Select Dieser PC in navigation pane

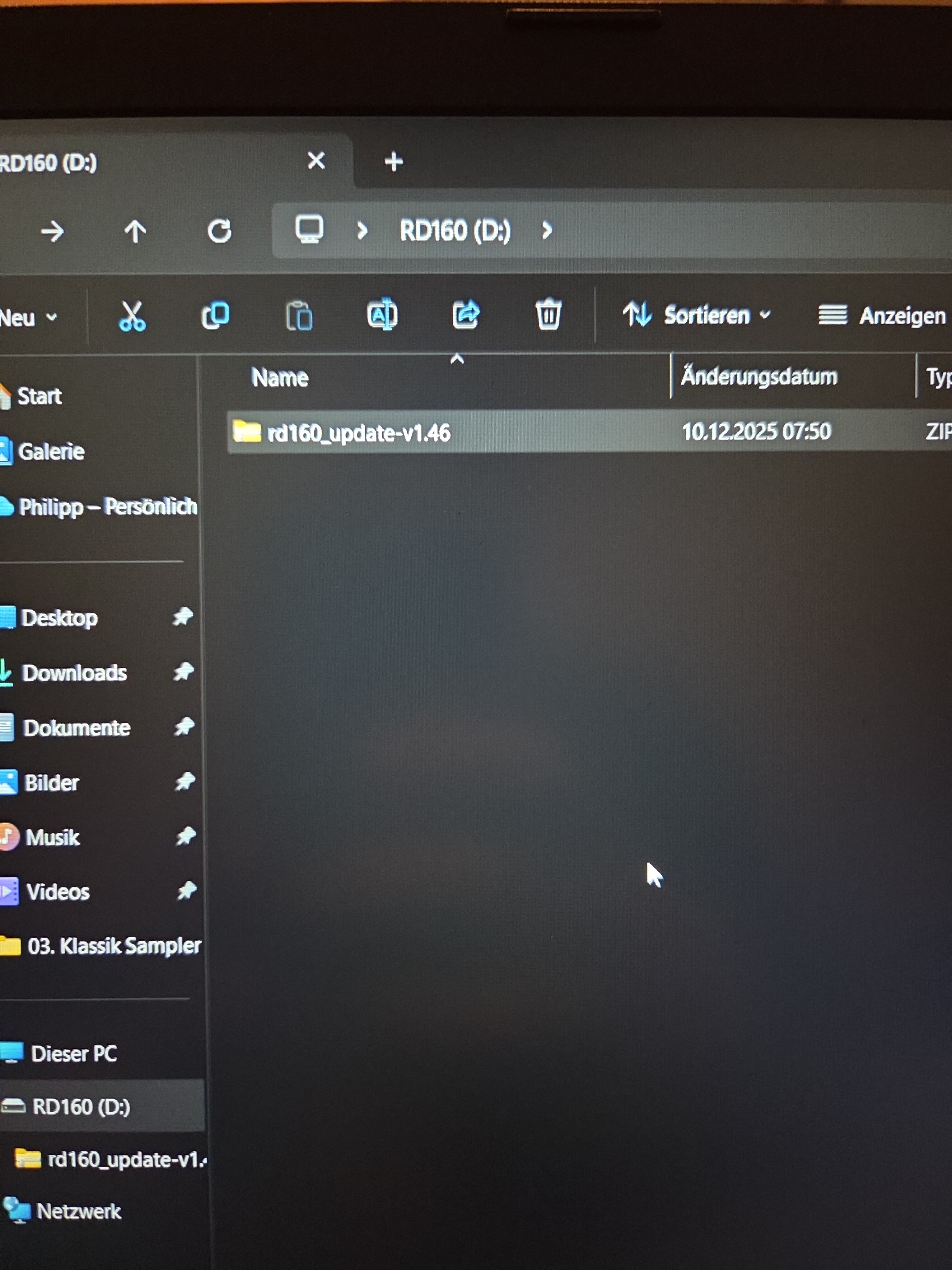(x=73, y=1054)
